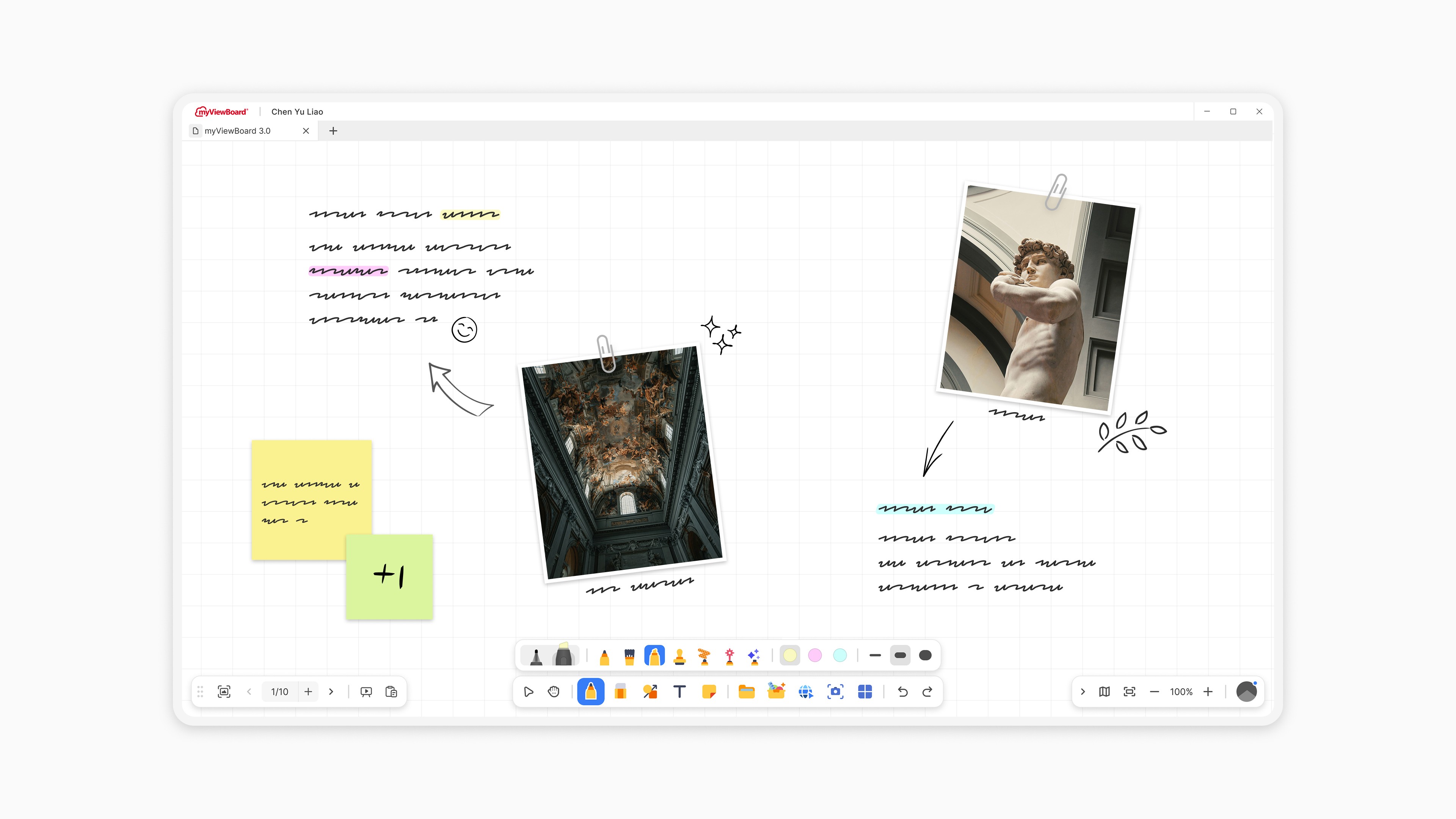
Task: Zoom in with the plus button
Action: 1208,691
